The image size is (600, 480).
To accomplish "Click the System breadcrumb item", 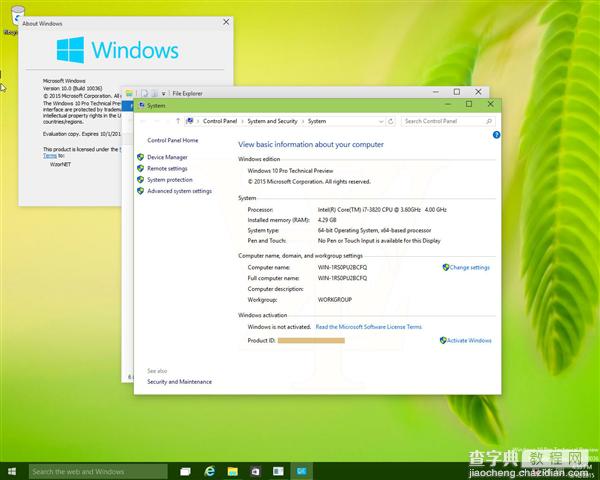I will coord(317,121).
